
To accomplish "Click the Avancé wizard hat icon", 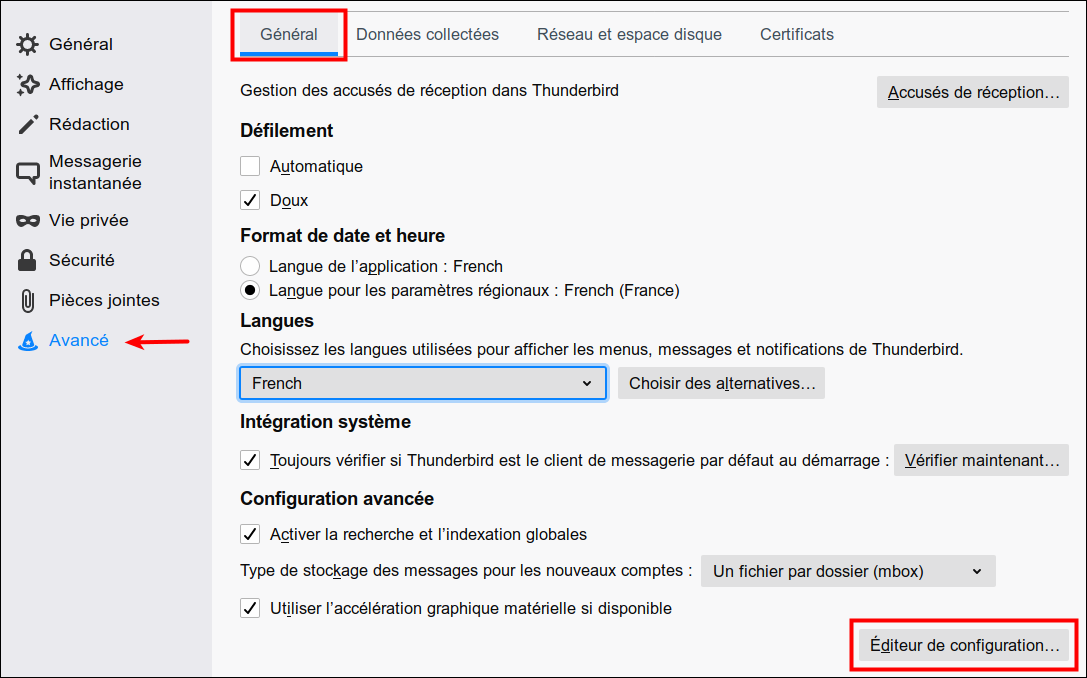I will (x=28, y=341).
